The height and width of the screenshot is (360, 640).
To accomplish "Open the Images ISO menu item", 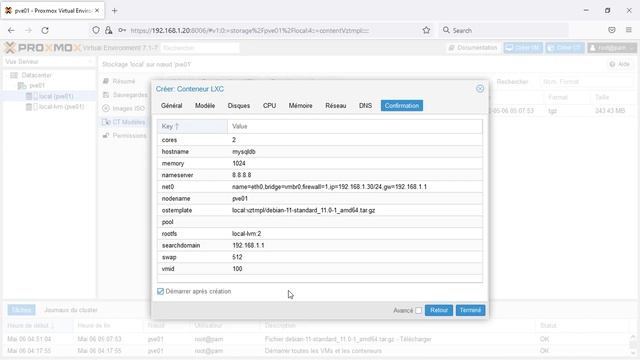I will (128, 108).
